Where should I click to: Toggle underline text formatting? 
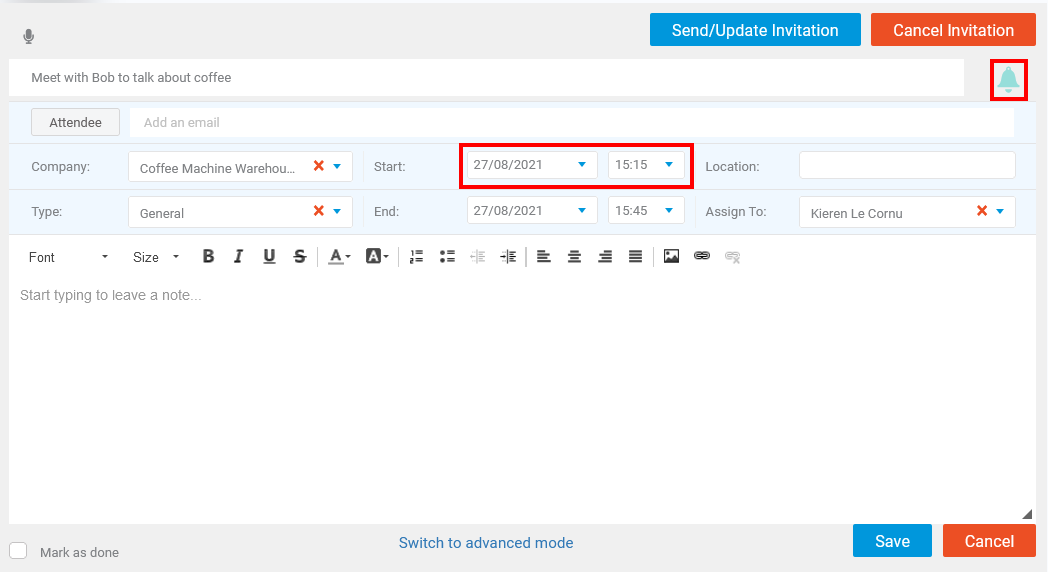point(269,257)
